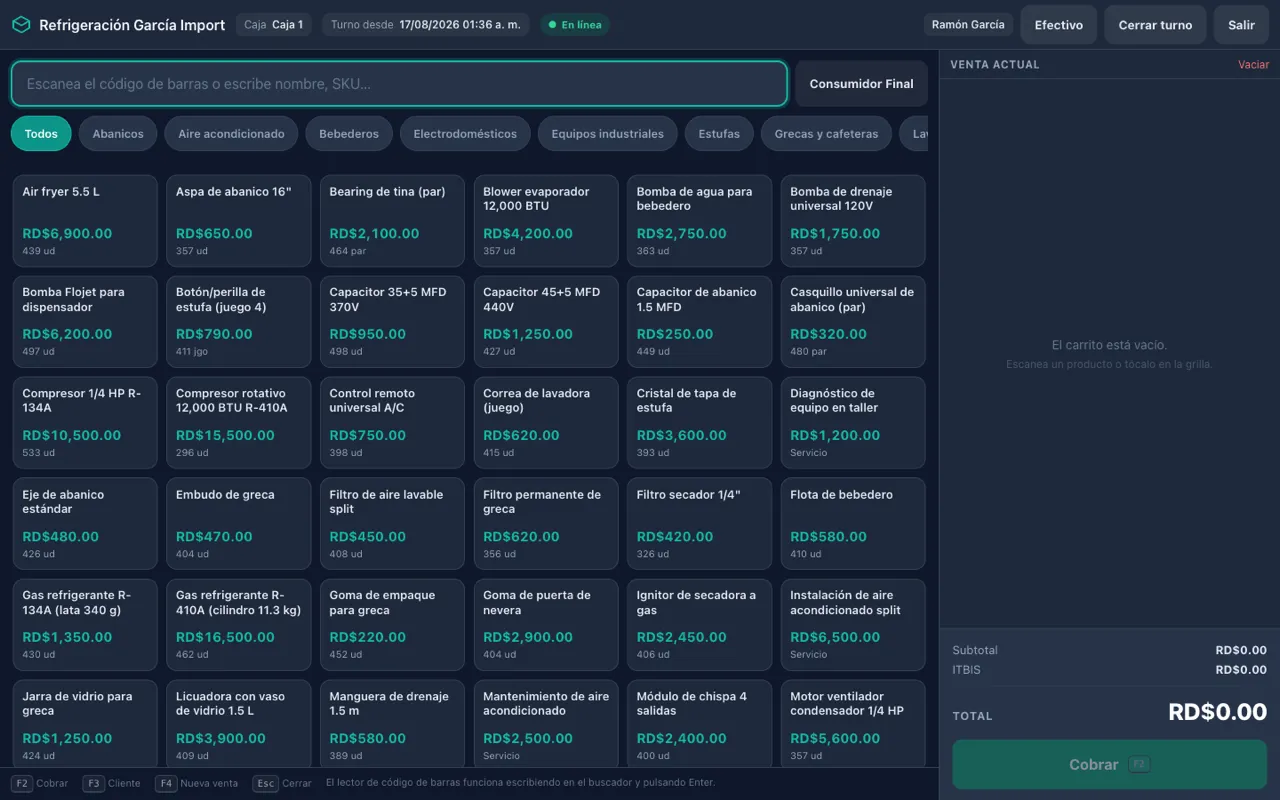Show the Grecas y cafeteras category
Image resolution: width=1280 pixels, height=800 pixels.
[x=826, y=134]
